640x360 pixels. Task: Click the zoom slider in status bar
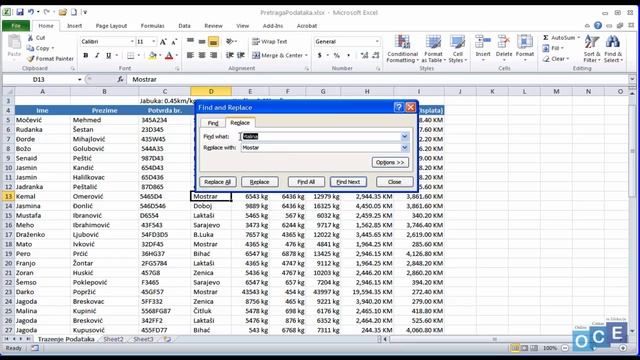click(x=594, y=348)
